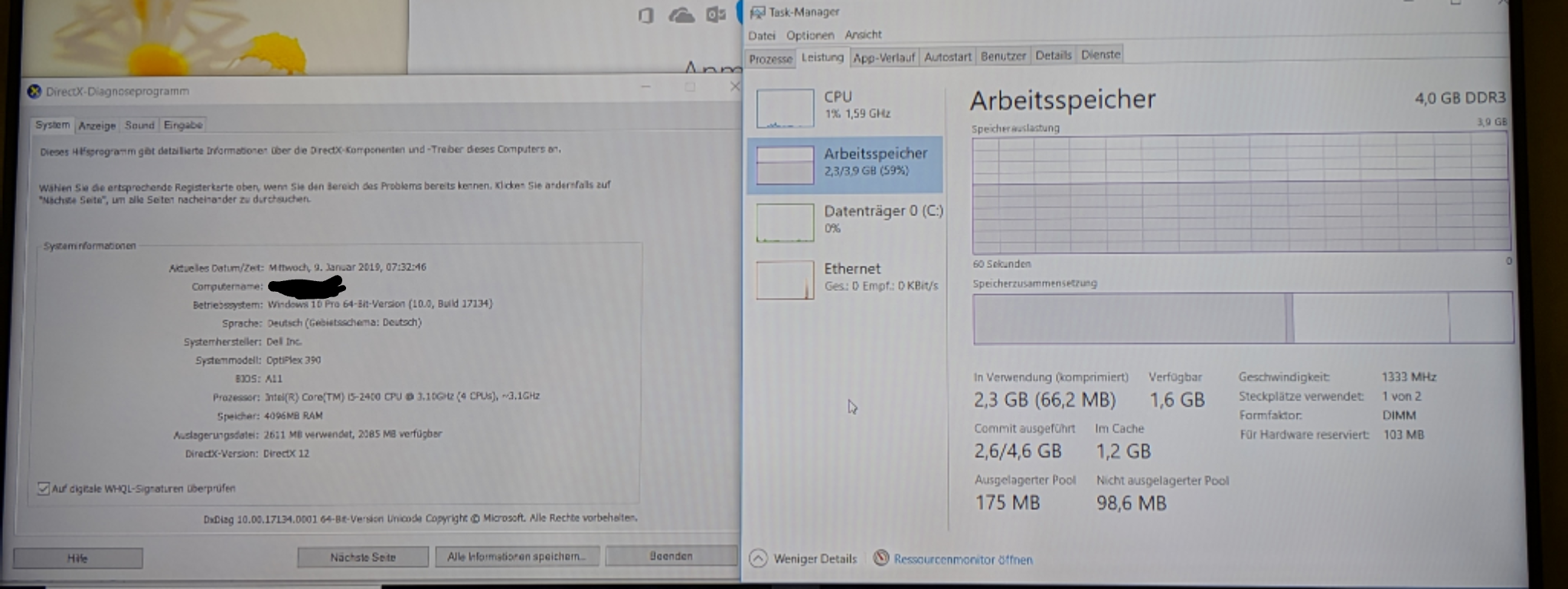1568x589 pixels.
Task: Click the DirectX 12 version text
Action: pos(286,453)
